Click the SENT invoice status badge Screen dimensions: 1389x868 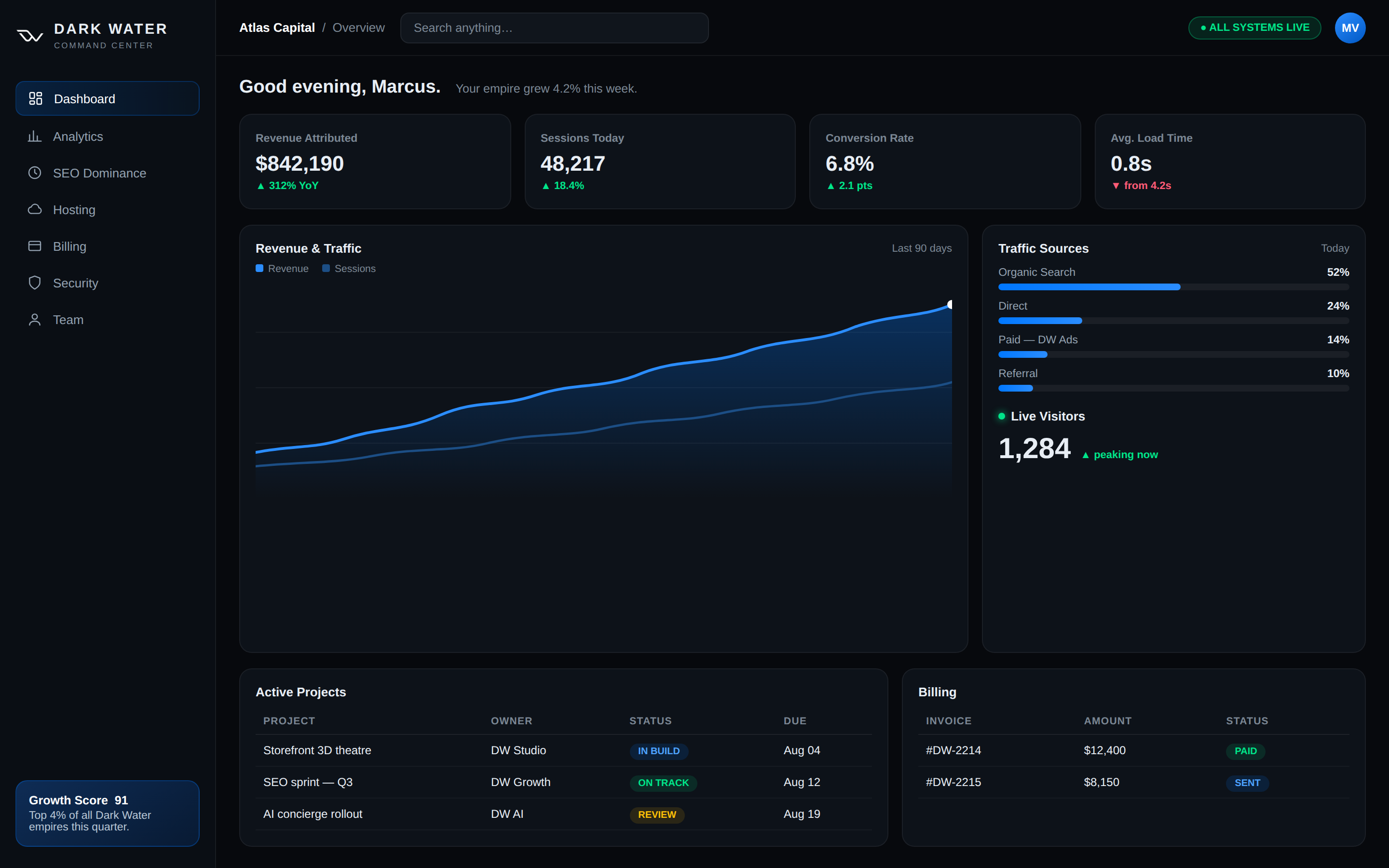[1247, 783]
